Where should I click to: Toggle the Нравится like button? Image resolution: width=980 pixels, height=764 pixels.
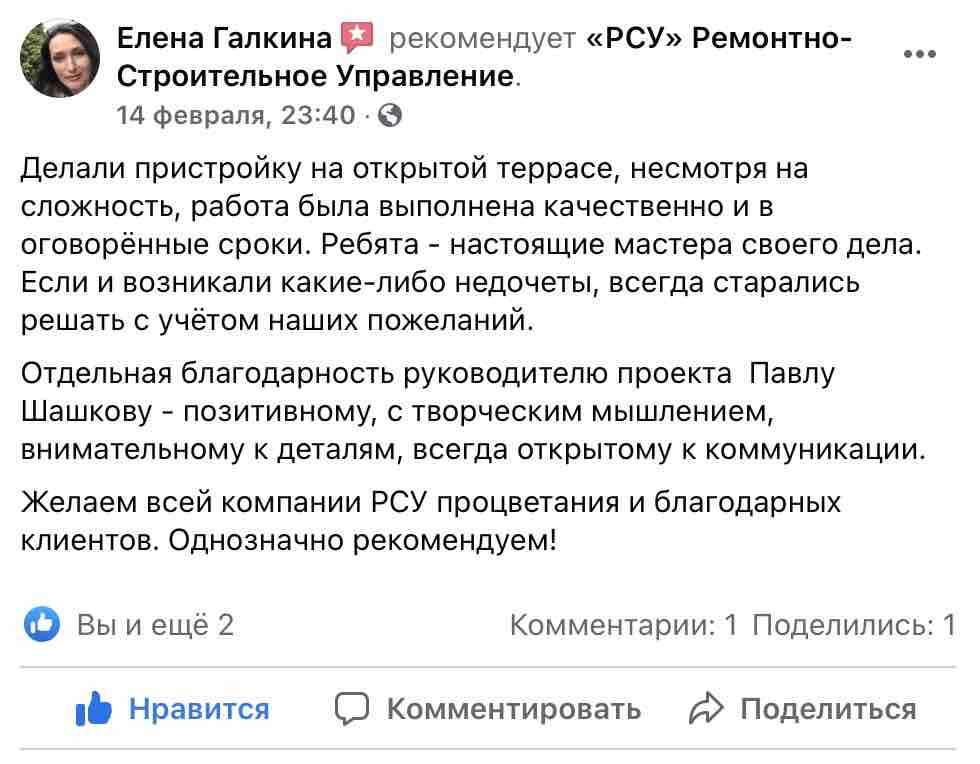coord(172,708)
